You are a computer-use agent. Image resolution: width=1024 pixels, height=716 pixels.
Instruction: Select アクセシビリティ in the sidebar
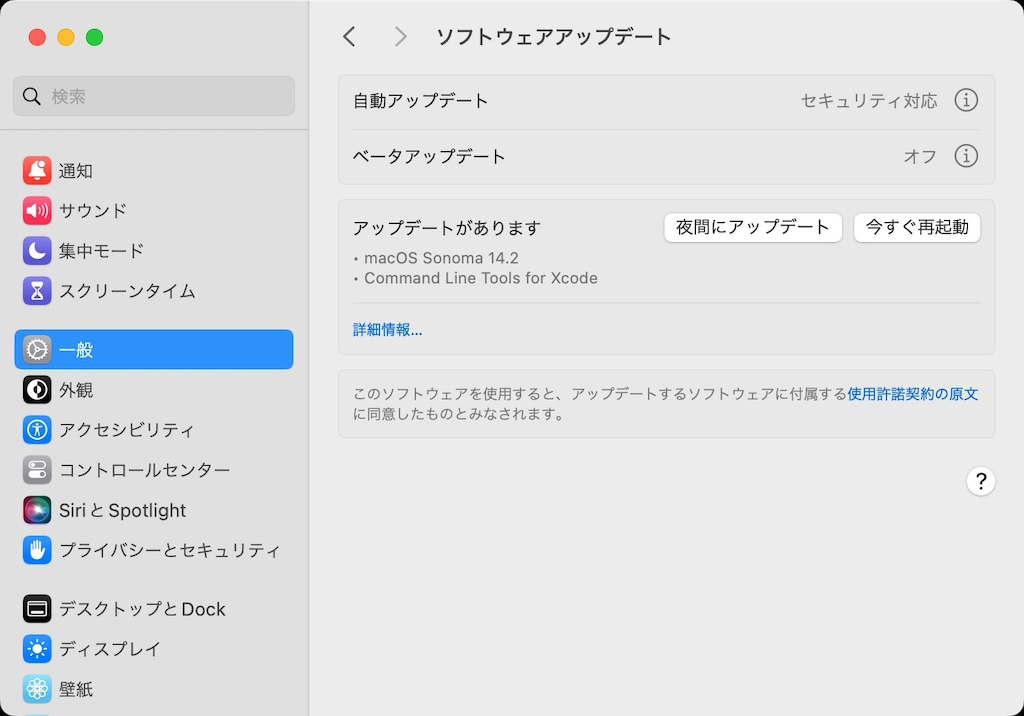click(153, 430)
